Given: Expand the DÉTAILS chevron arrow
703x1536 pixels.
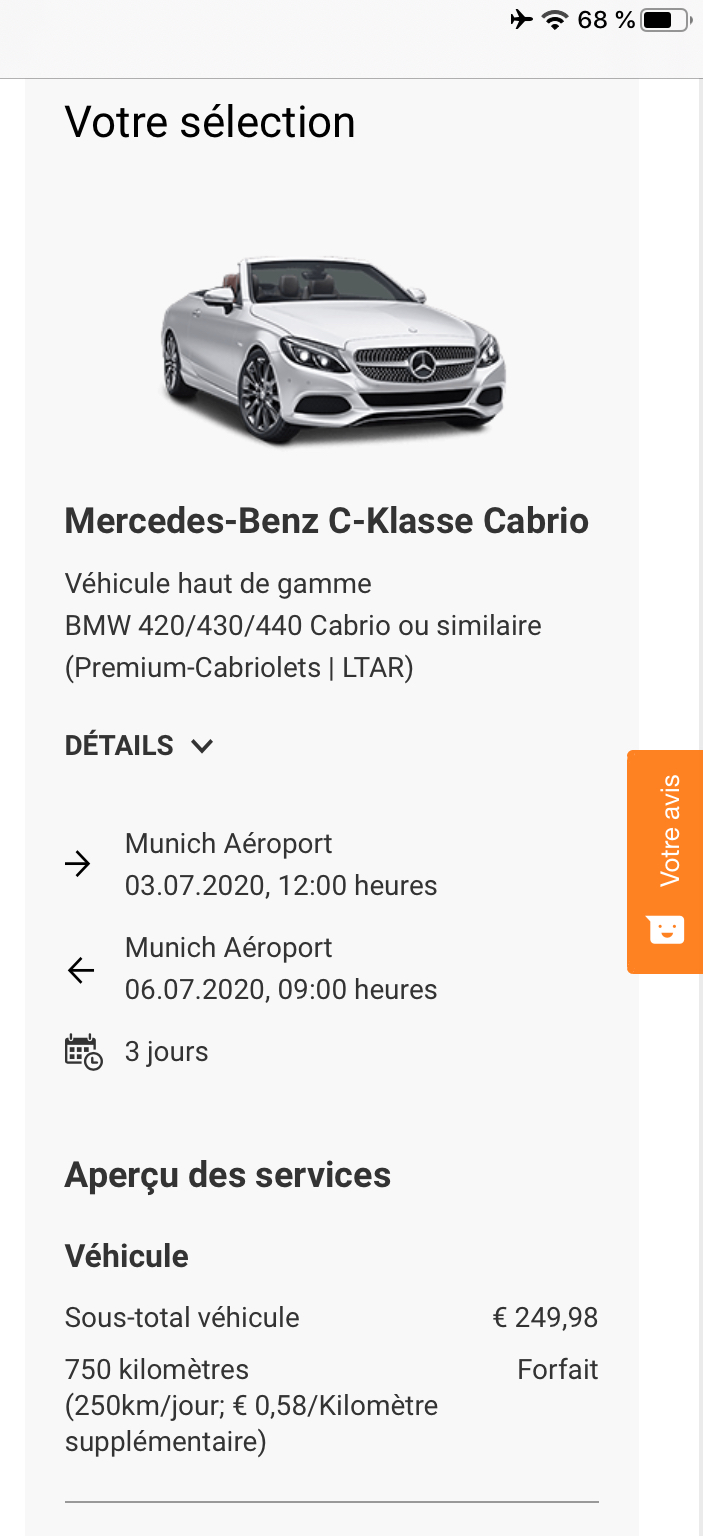Looking at the screenshot, I should 202,746.
